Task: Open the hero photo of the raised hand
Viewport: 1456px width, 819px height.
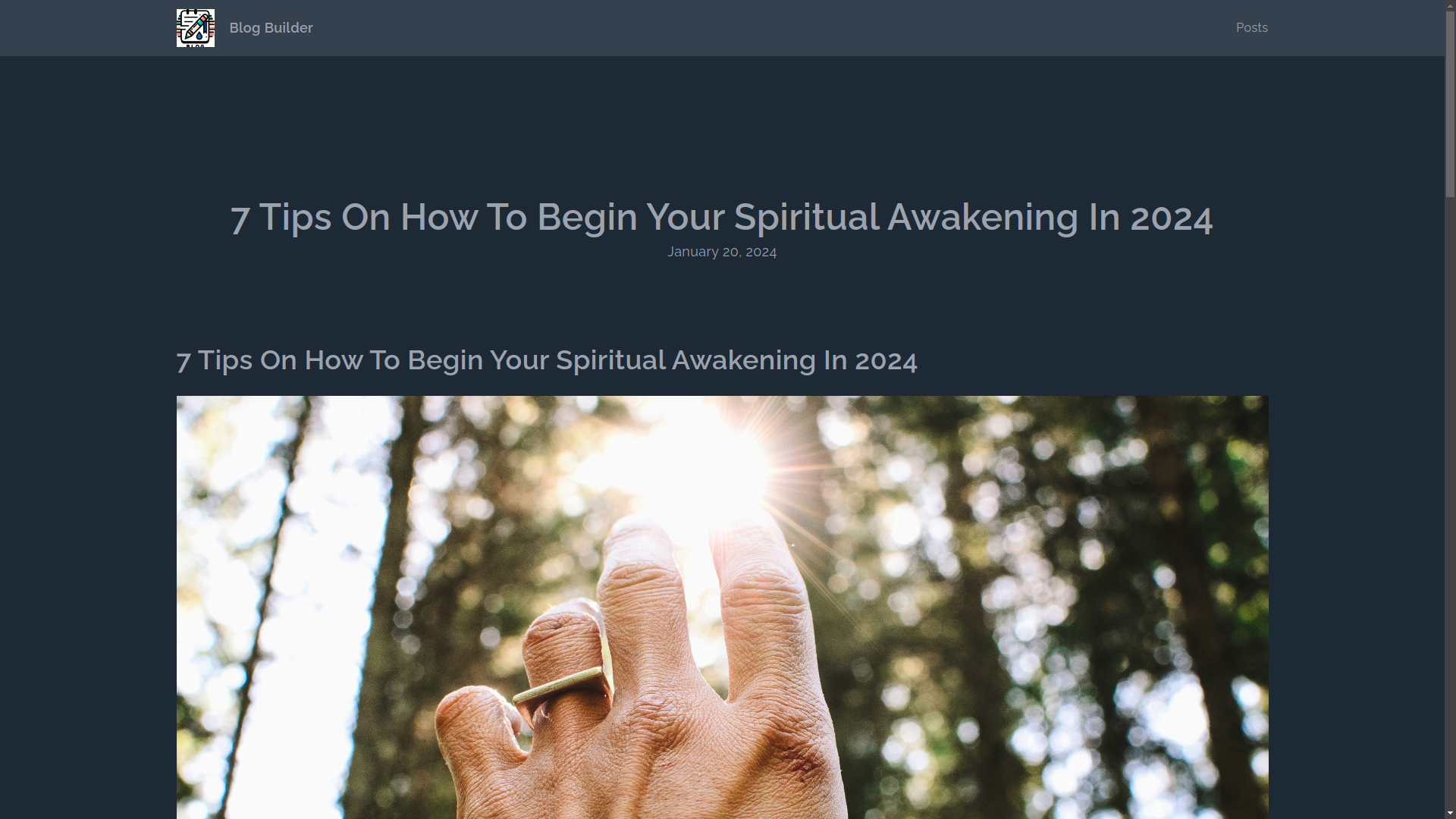Action: pyautogui.click(x=722, y=607)
